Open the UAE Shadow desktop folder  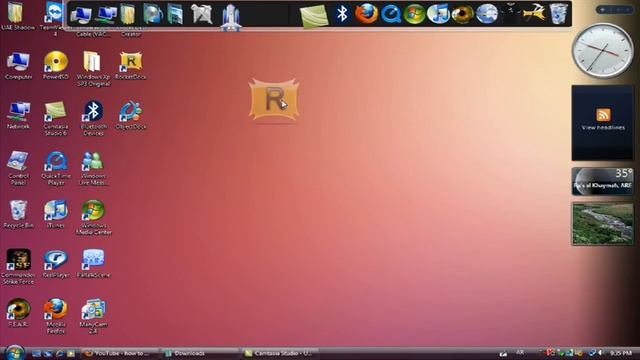[x=18, y=16]
